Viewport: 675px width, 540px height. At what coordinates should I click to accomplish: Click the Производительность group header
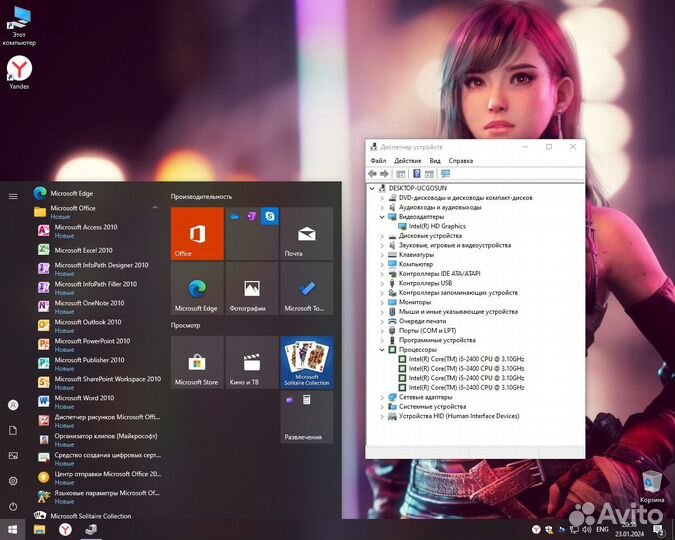pyautogui.click(x=201, y=197)
